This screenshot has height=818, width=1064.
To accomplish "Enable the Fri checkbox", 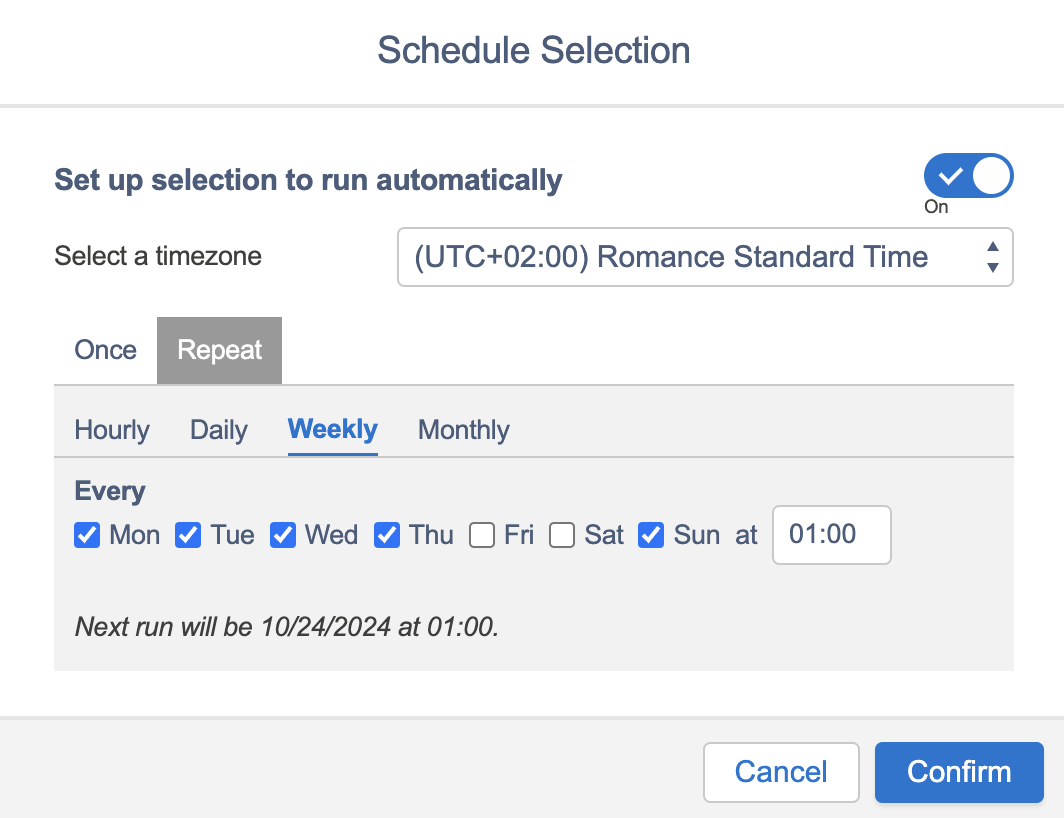I will point(482,535).
